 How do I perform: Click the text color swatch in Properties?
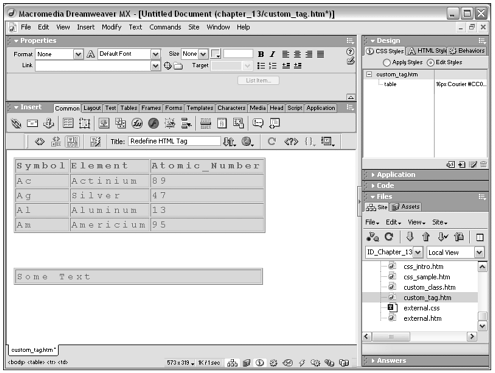click(x=216, y=54)
